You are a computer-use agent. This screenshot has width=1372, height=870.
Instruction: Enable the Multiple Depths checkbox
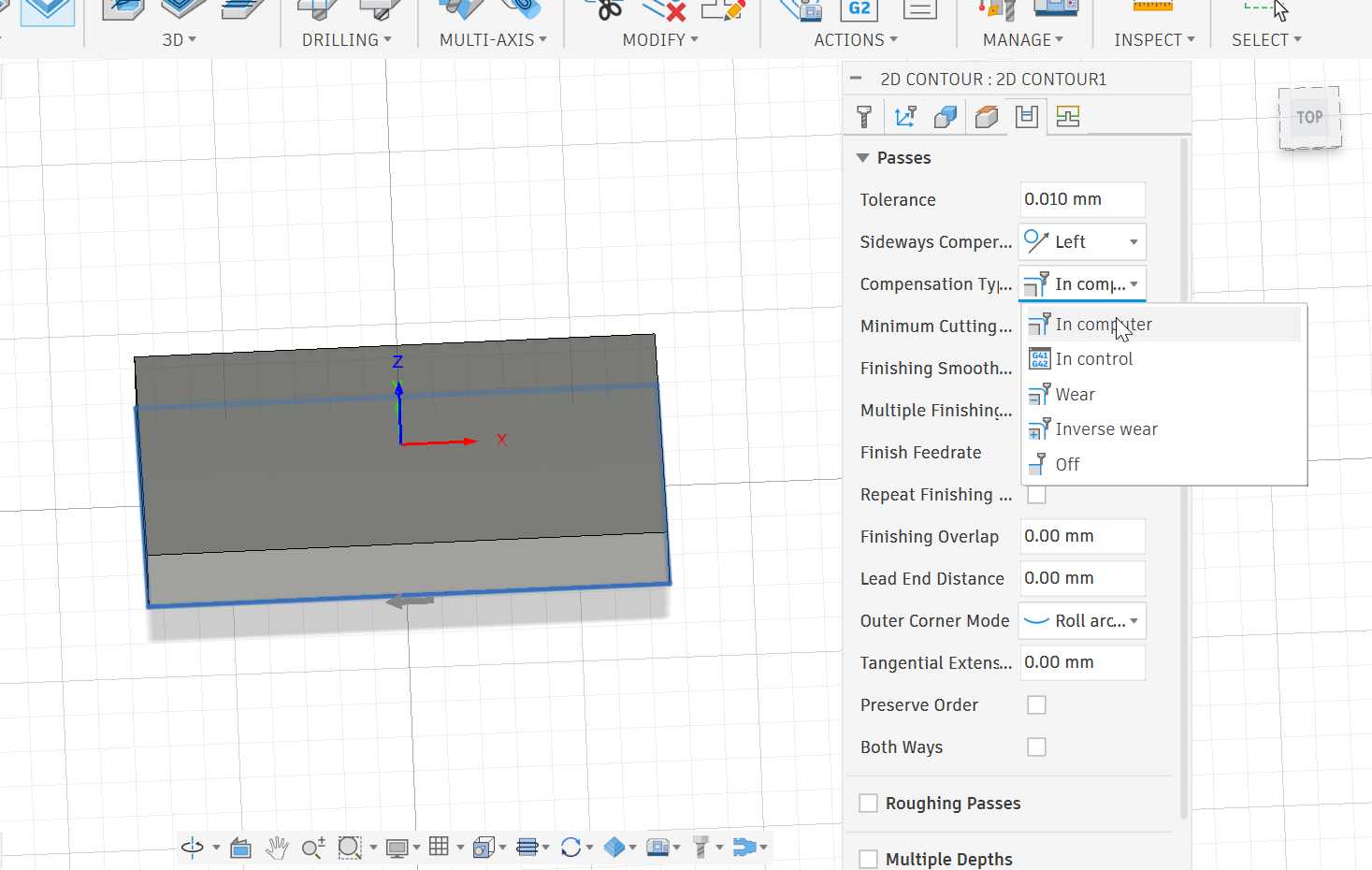click(x=868, y=859)
